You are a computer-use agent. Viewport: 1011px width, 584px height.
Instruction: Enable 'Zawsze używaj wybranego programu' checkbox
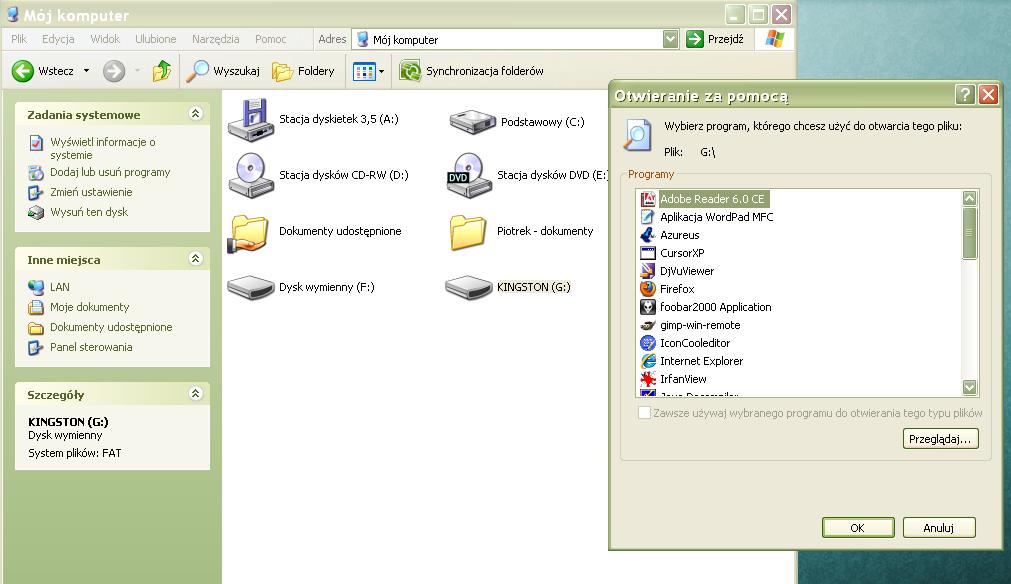click(x=644, y=413)
